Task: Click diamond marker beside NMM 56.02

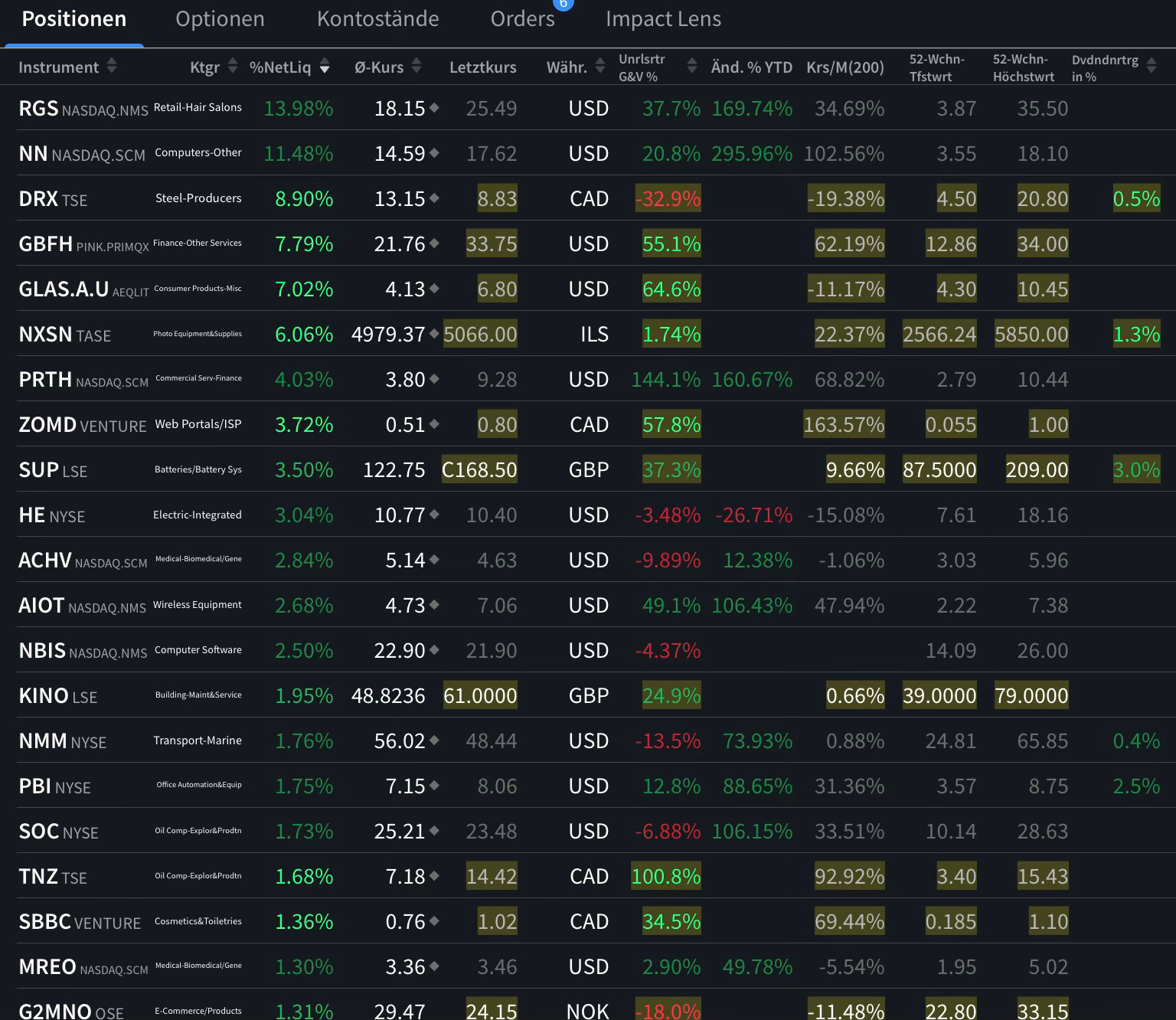Action: point(434,740)
